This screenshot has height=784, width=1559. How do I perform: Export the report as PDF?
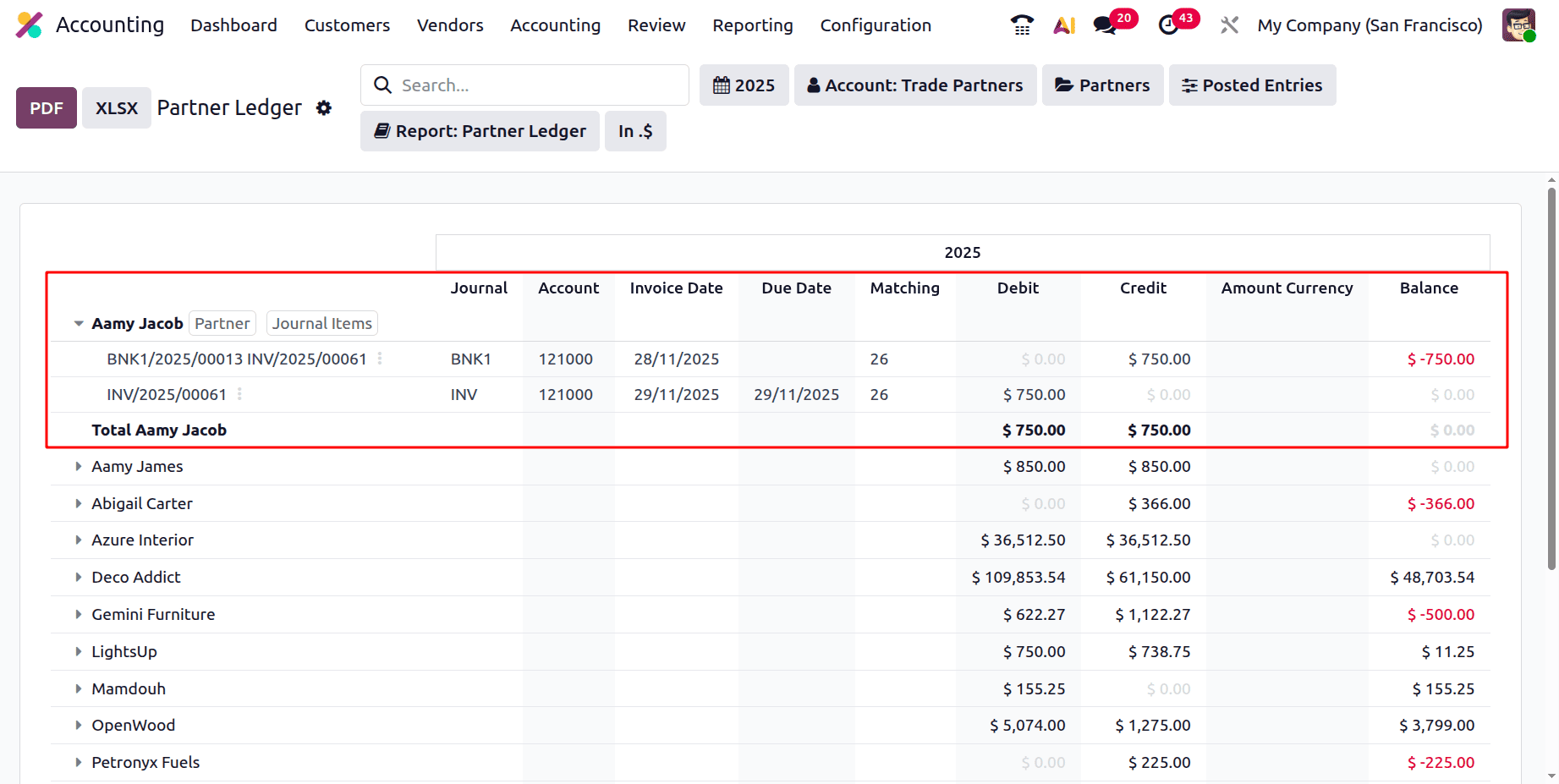[x=47, y=108]
